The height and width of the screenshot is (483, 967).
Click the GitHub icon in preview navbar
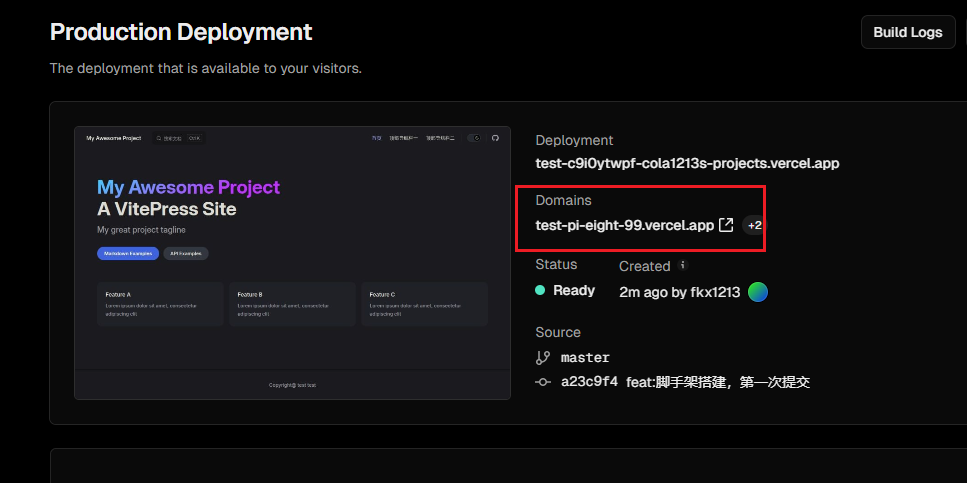(x=495, y=138)
